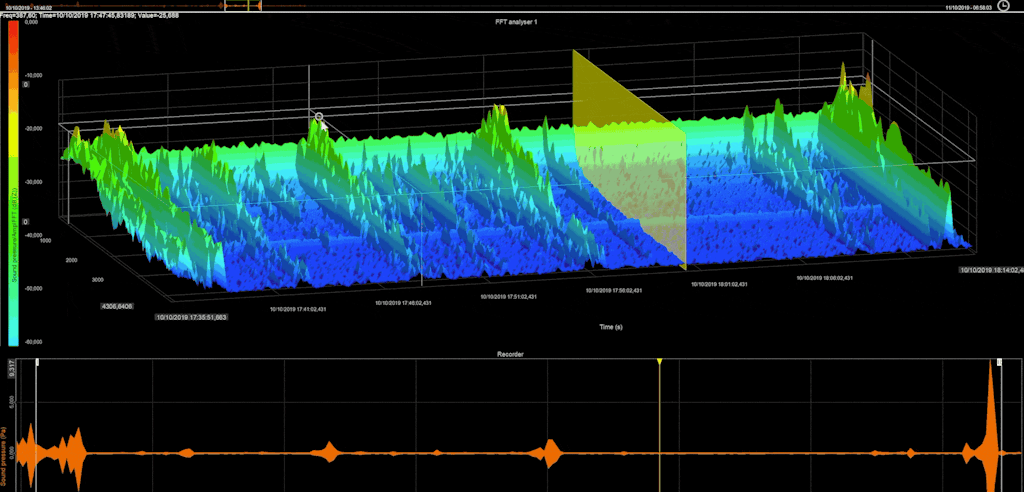Viewport: 1024px width, 492px height.
Task: Click the 10/10/2019 18:14:02 end time field
Action: coord(991,269)
